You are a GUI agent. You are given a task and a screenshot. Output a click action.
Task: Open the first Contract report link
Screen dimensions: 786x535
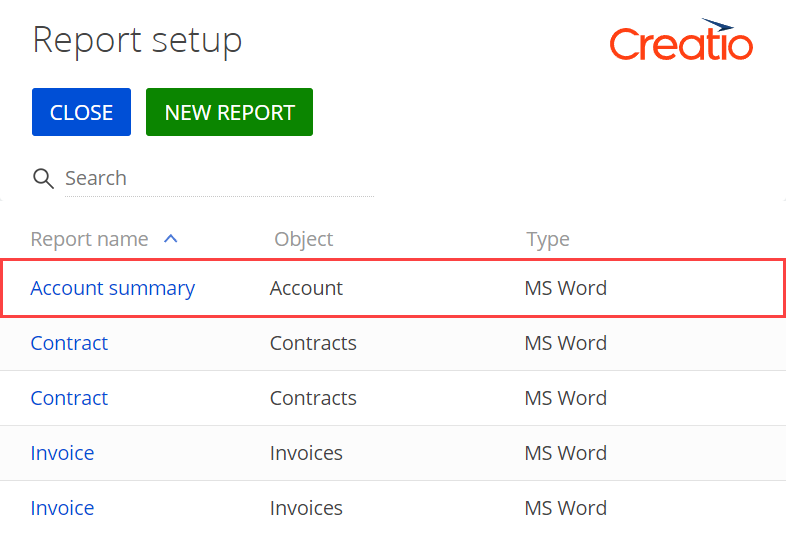[x=69, y=343]
